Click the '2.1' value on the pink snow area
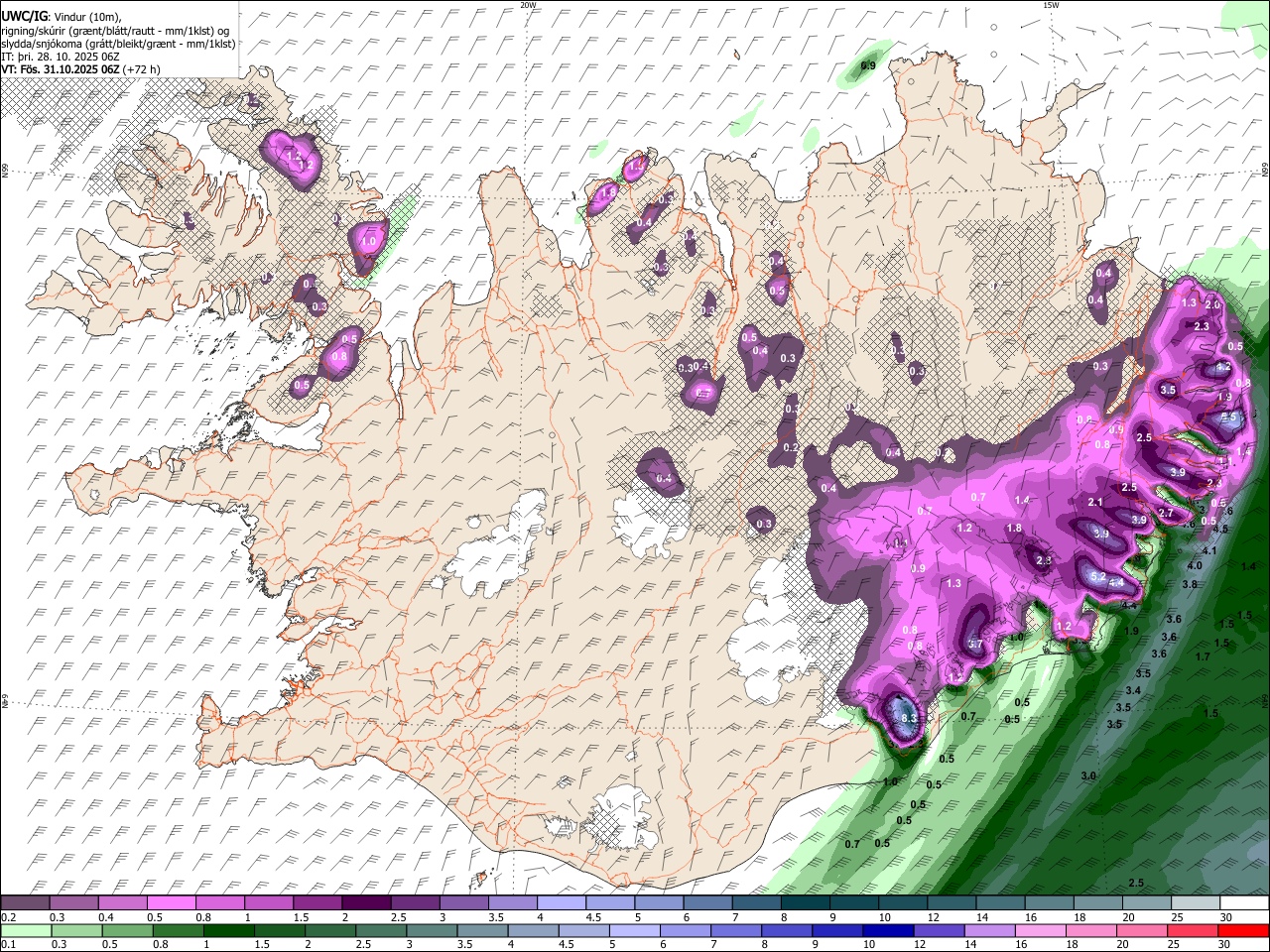Viewport: 1270px width, 952px height. pyautogui.click(x=1095, y=503)
